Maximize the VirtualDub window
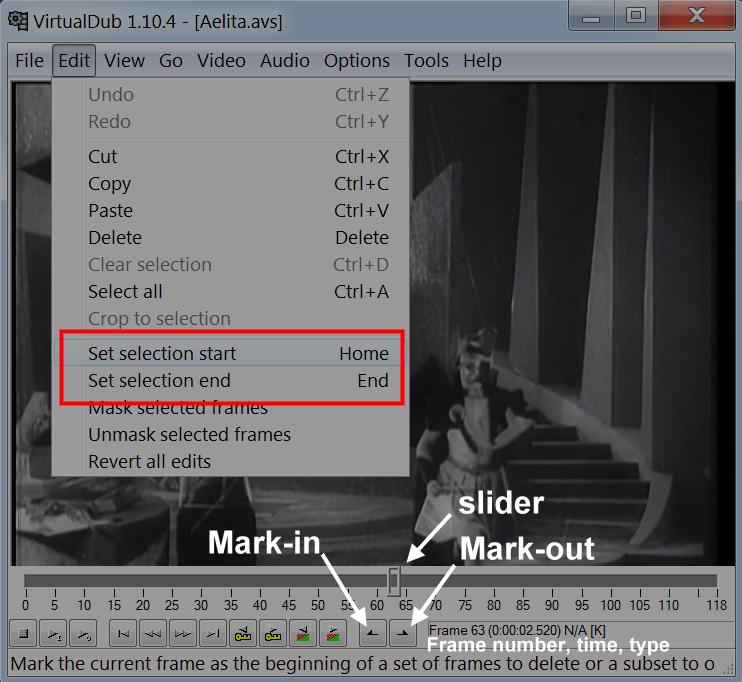Image resolution: width=742 pixels, height=682 pixels. click(636, 16)
